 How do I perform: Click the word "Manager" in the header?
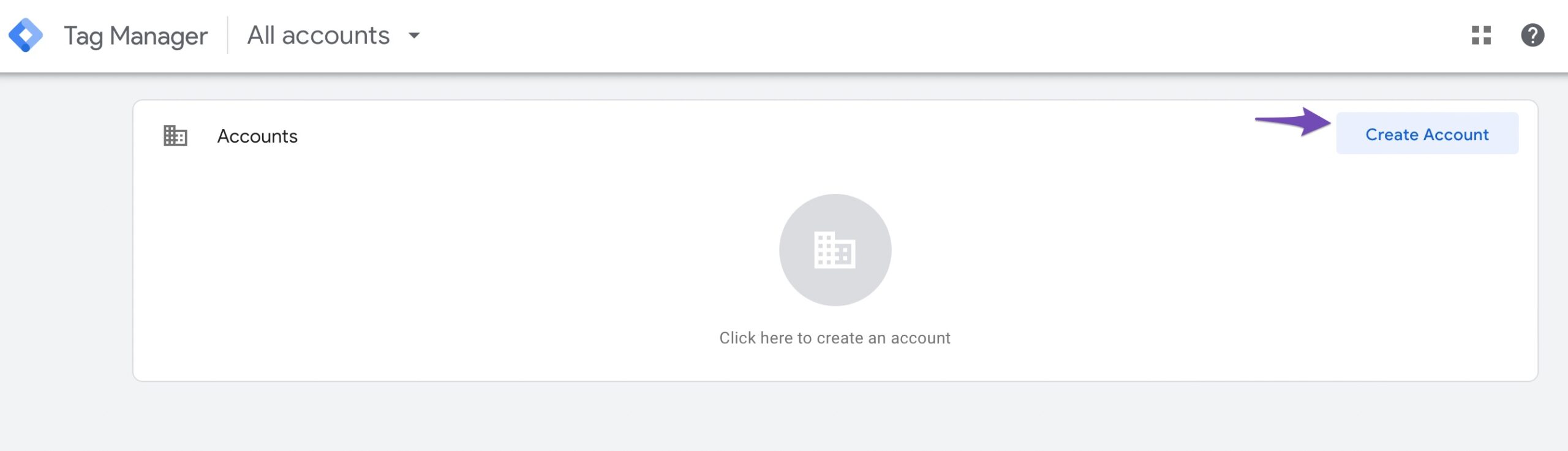(x=159, y=37)
